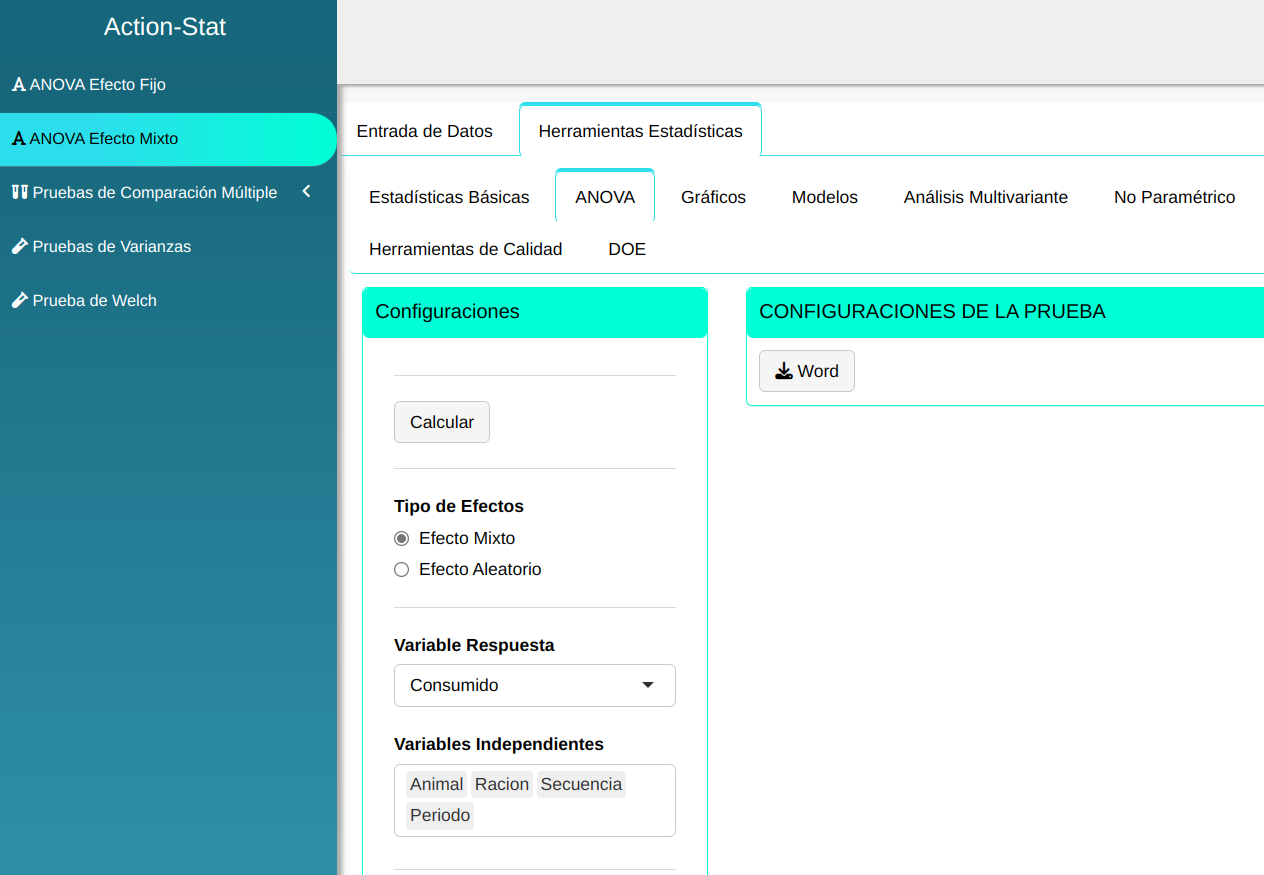
Task: Select the Efecto Mixto radio button
Action: coord(402,538)
